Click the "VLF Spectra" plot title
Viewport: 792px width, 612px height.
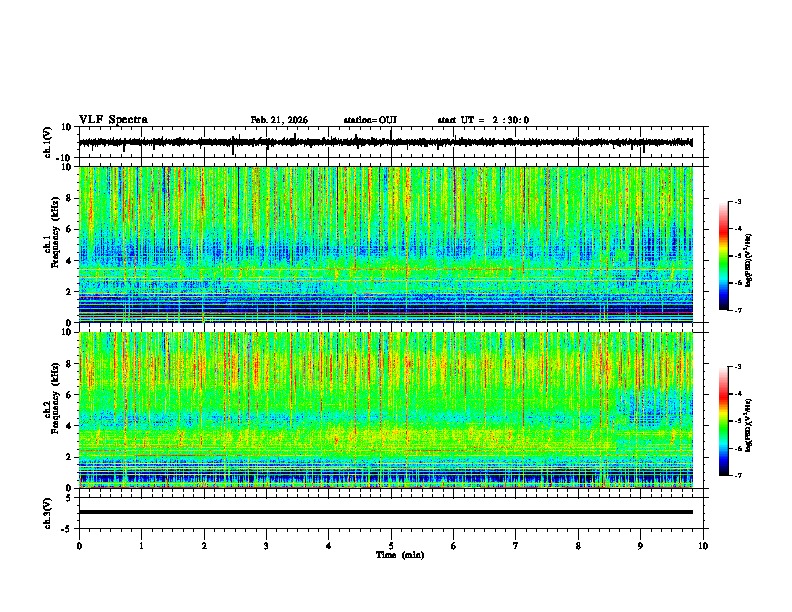113,120
